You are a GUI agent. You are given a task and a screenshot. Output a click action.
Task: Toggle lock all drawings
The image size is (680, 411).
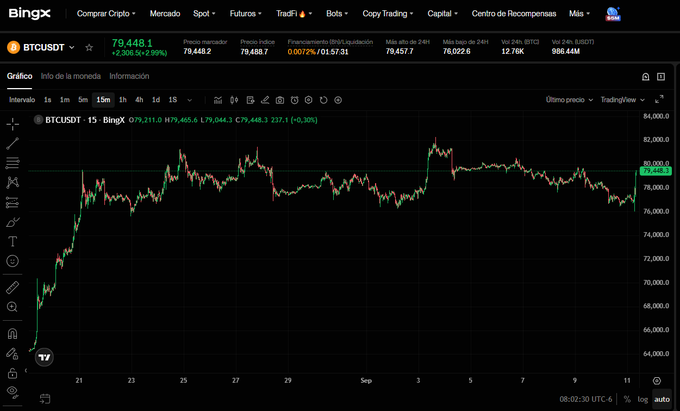(13, 373)
